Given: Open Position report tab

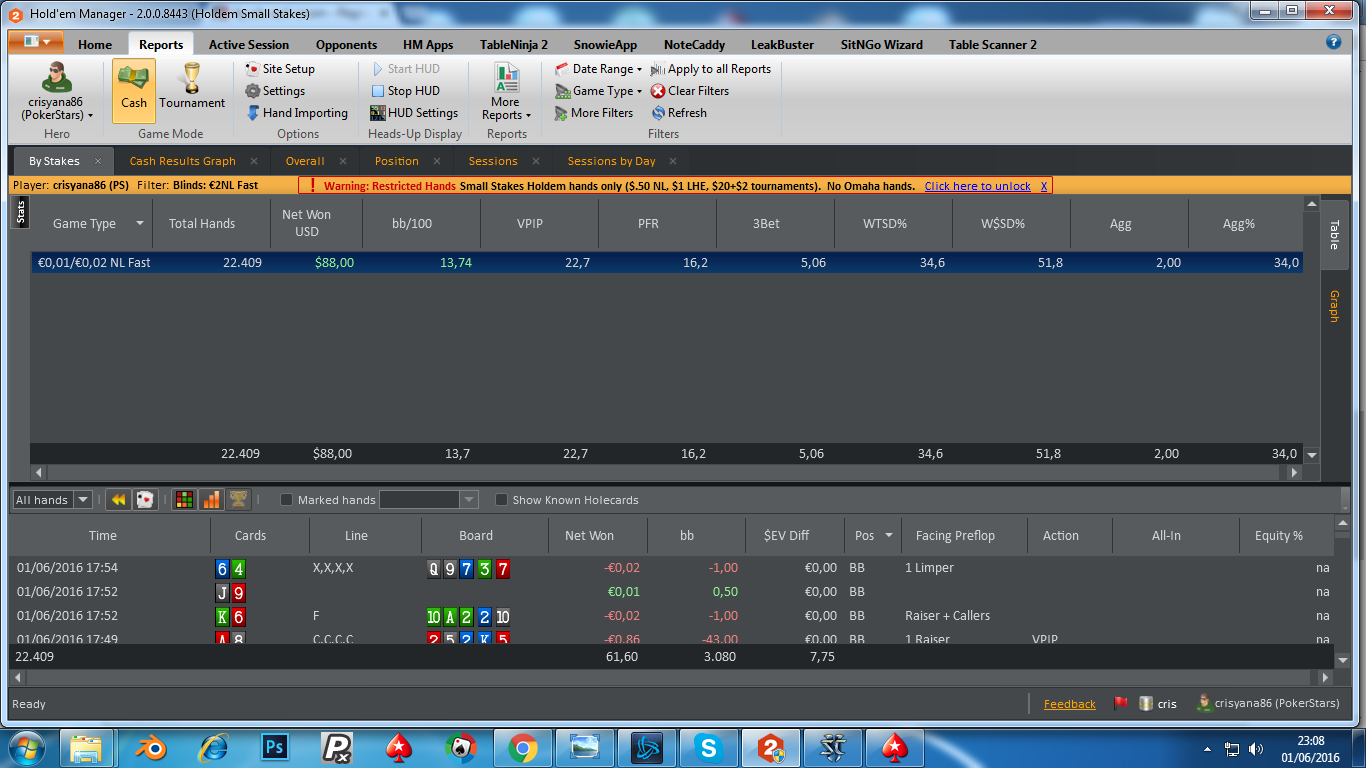Looking at the screenshot, I should 396,161.
